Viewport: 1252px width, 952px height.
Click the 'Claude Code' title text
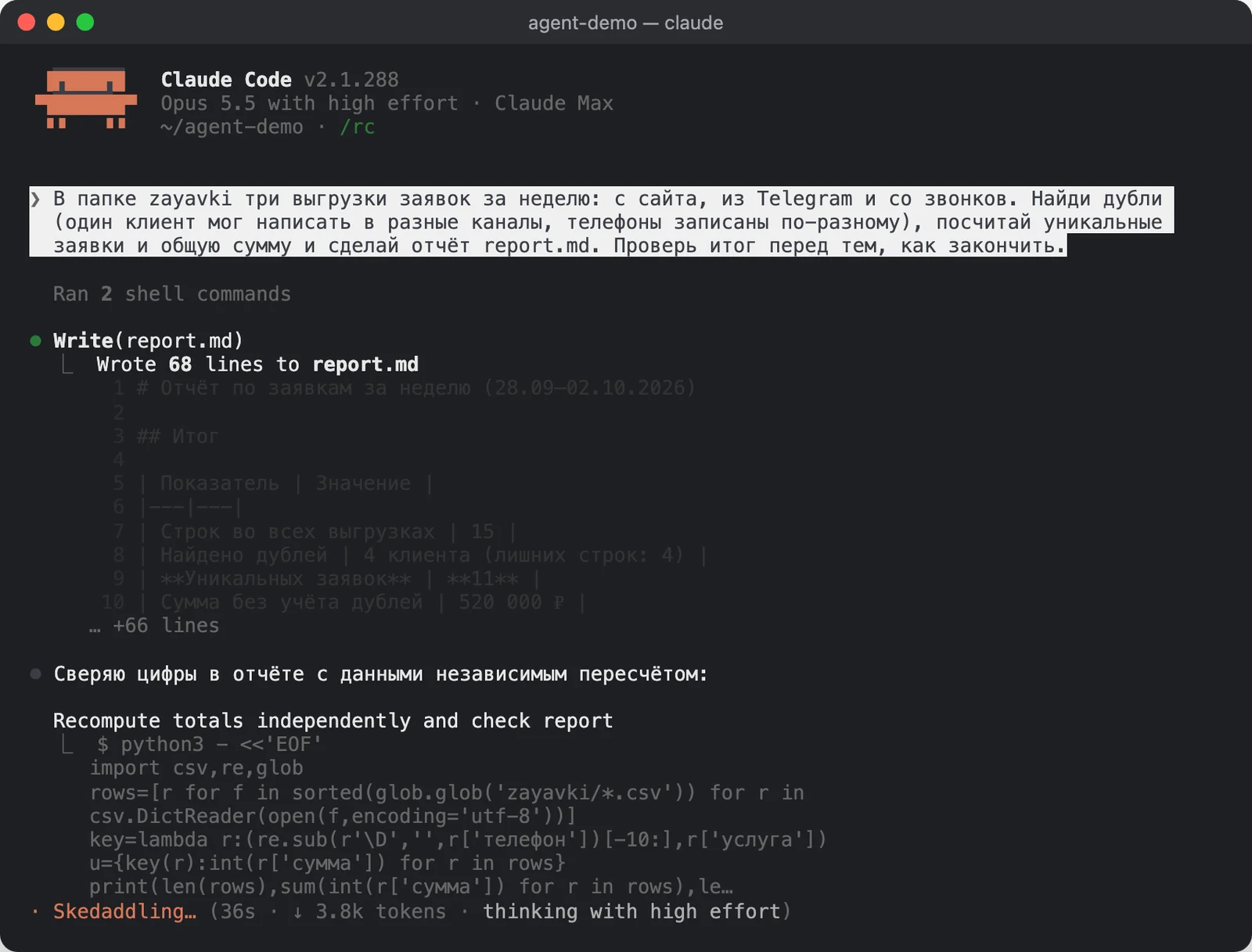pos(226,80)
